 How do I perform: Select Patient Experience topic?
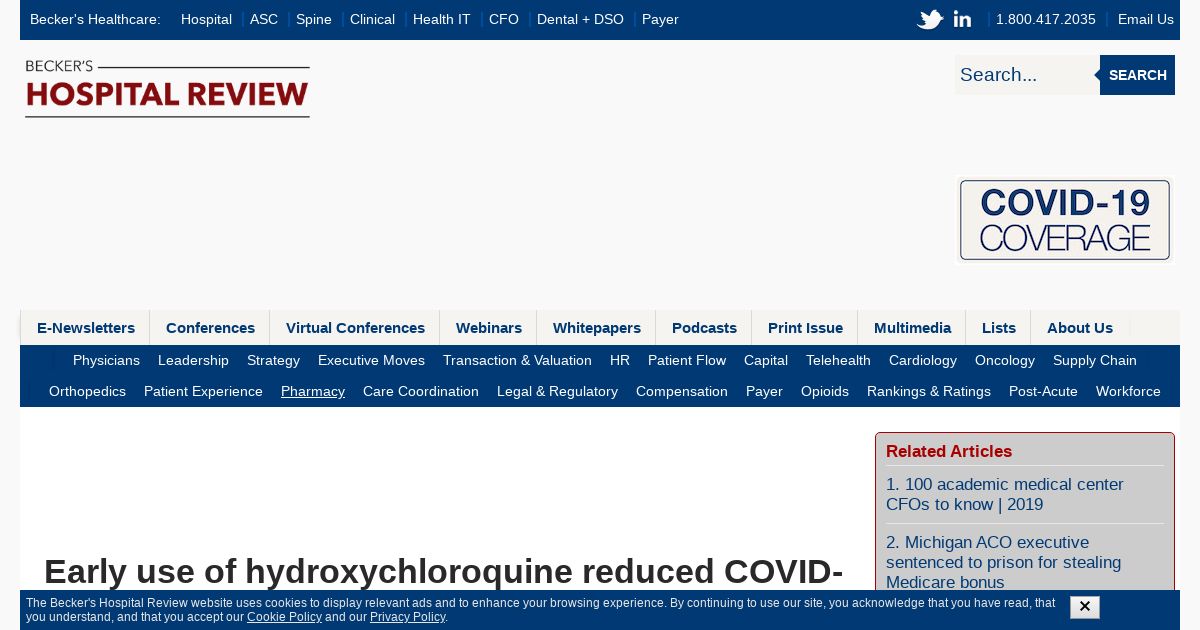point(203,391)
